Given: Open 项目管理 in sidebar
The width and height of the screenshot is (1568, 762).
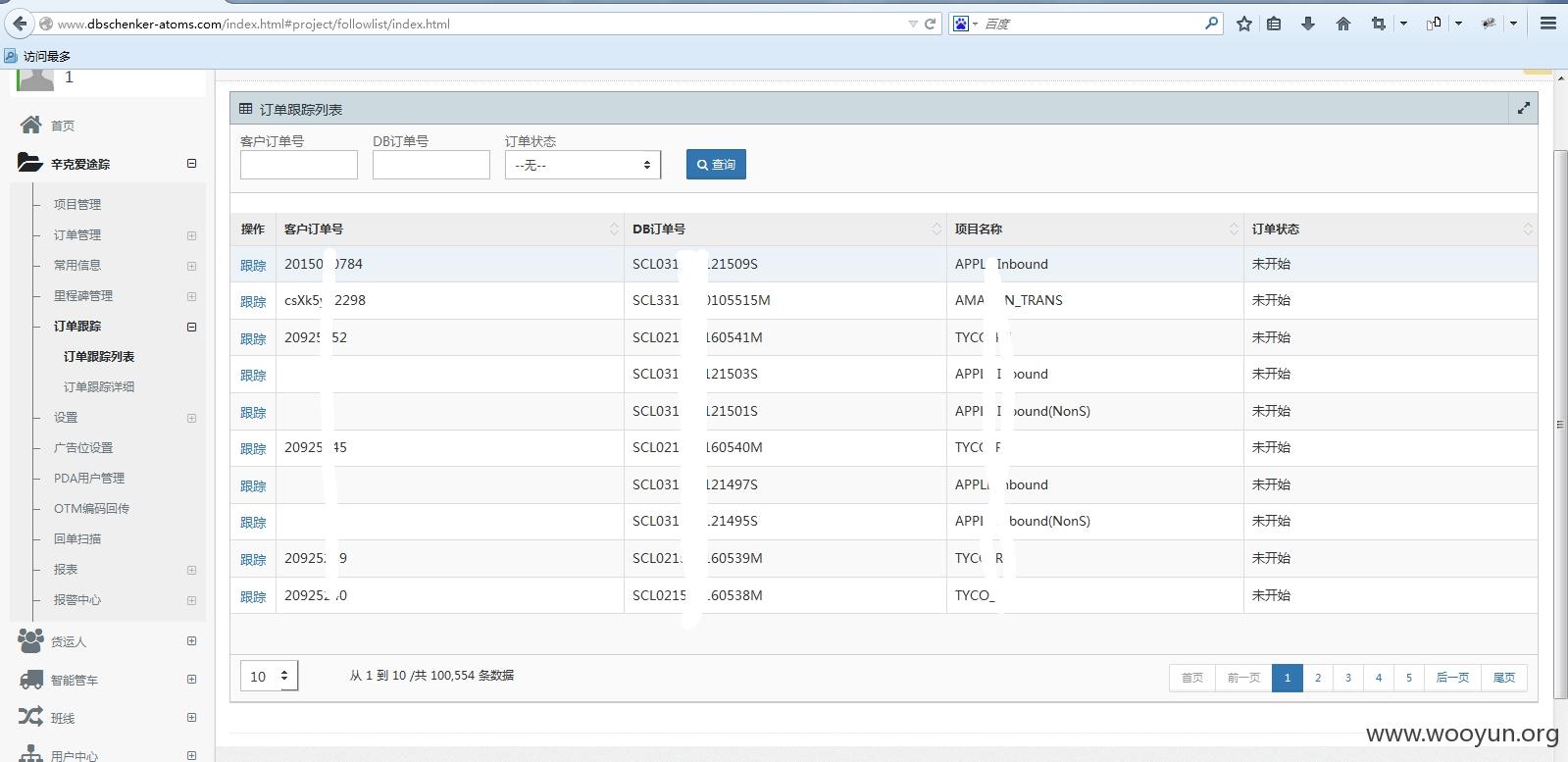Looking at the screenshot, I should click(77, 204).
